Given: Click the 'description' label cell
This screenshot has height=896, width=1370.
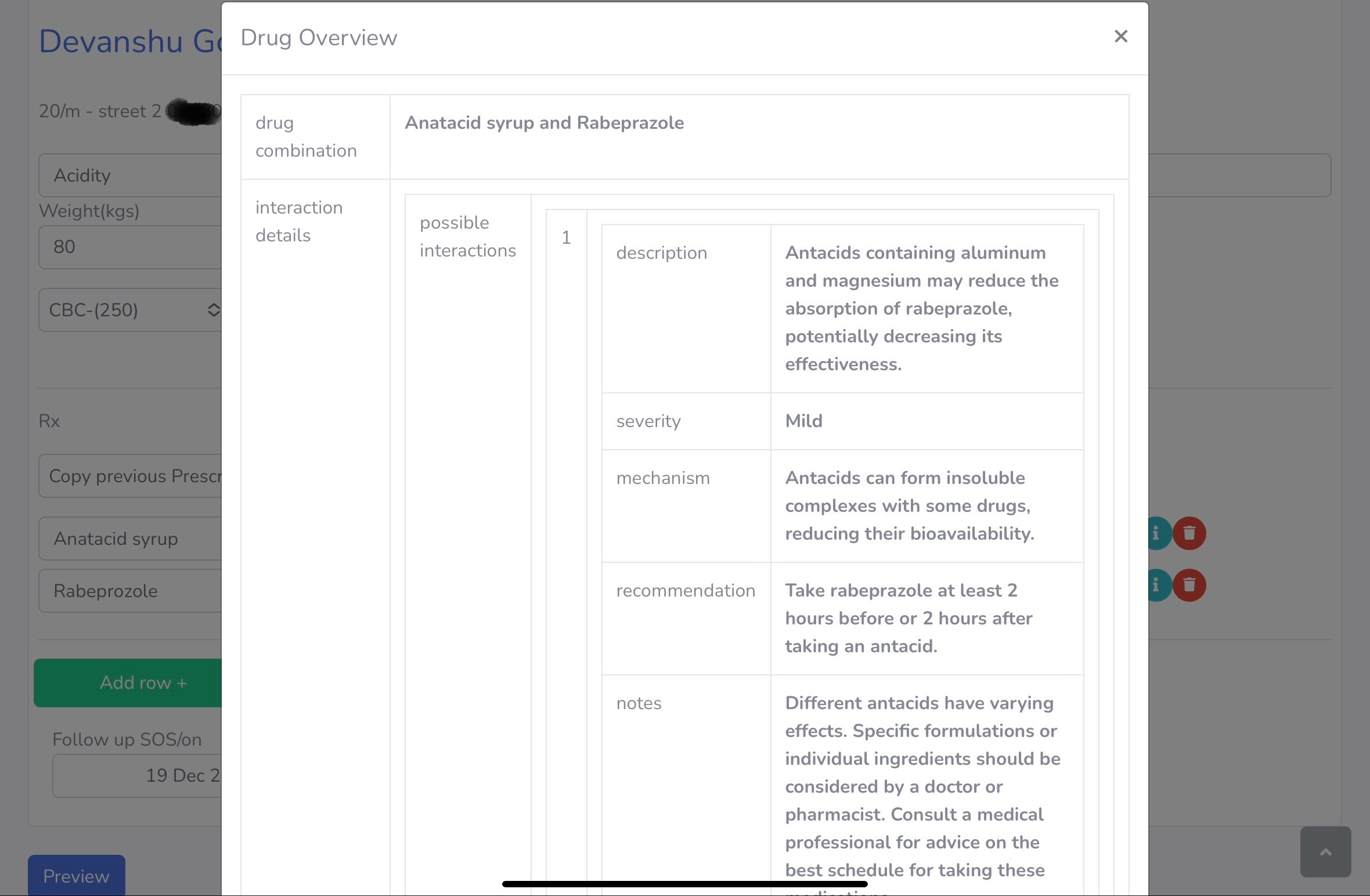Looking at the screenshot, I should coord(686,309).
